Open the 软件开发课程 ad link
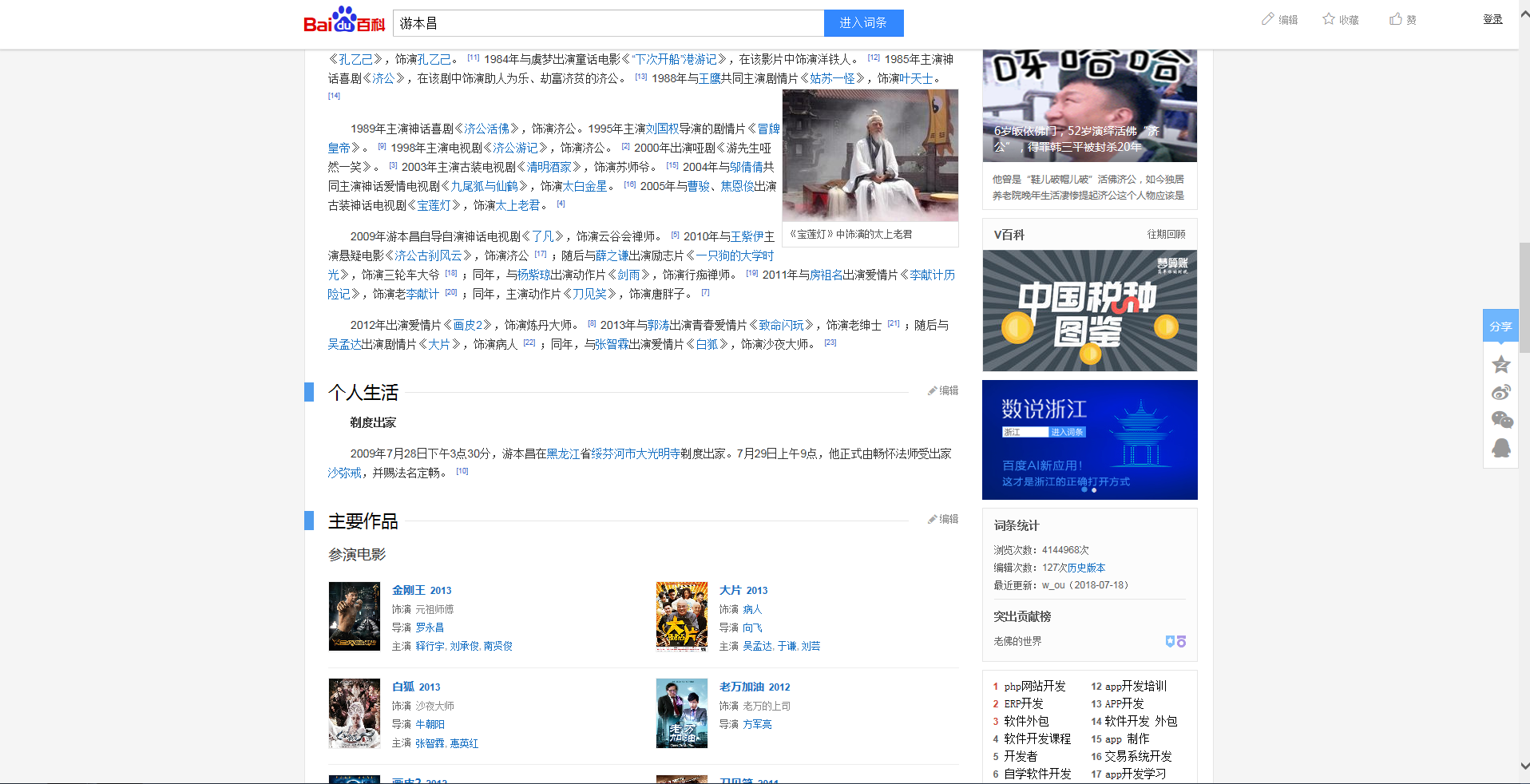1530x784 pixels. coord(1037,738)
